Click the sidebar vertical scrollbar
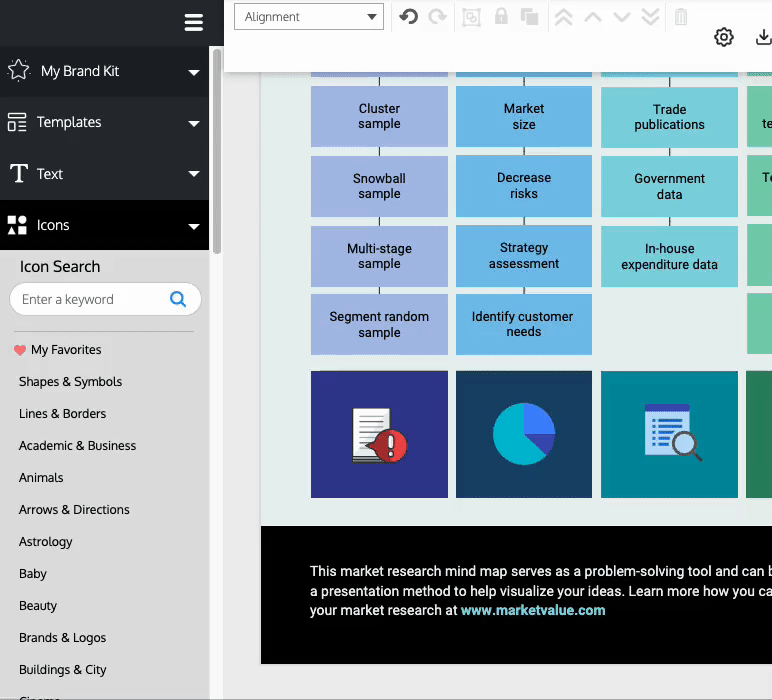This screenshot has width=772, height=700. coord(217,151)
